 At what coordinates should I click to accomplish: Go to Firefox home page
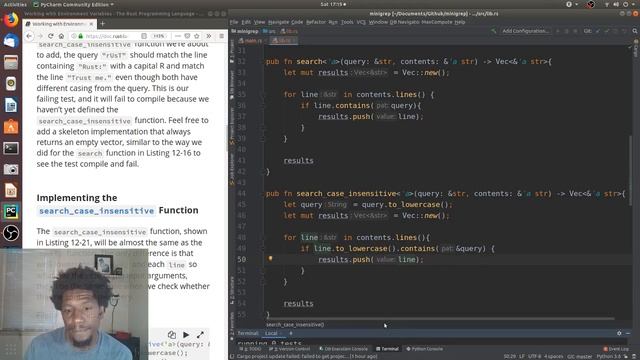tap(61, 36)
